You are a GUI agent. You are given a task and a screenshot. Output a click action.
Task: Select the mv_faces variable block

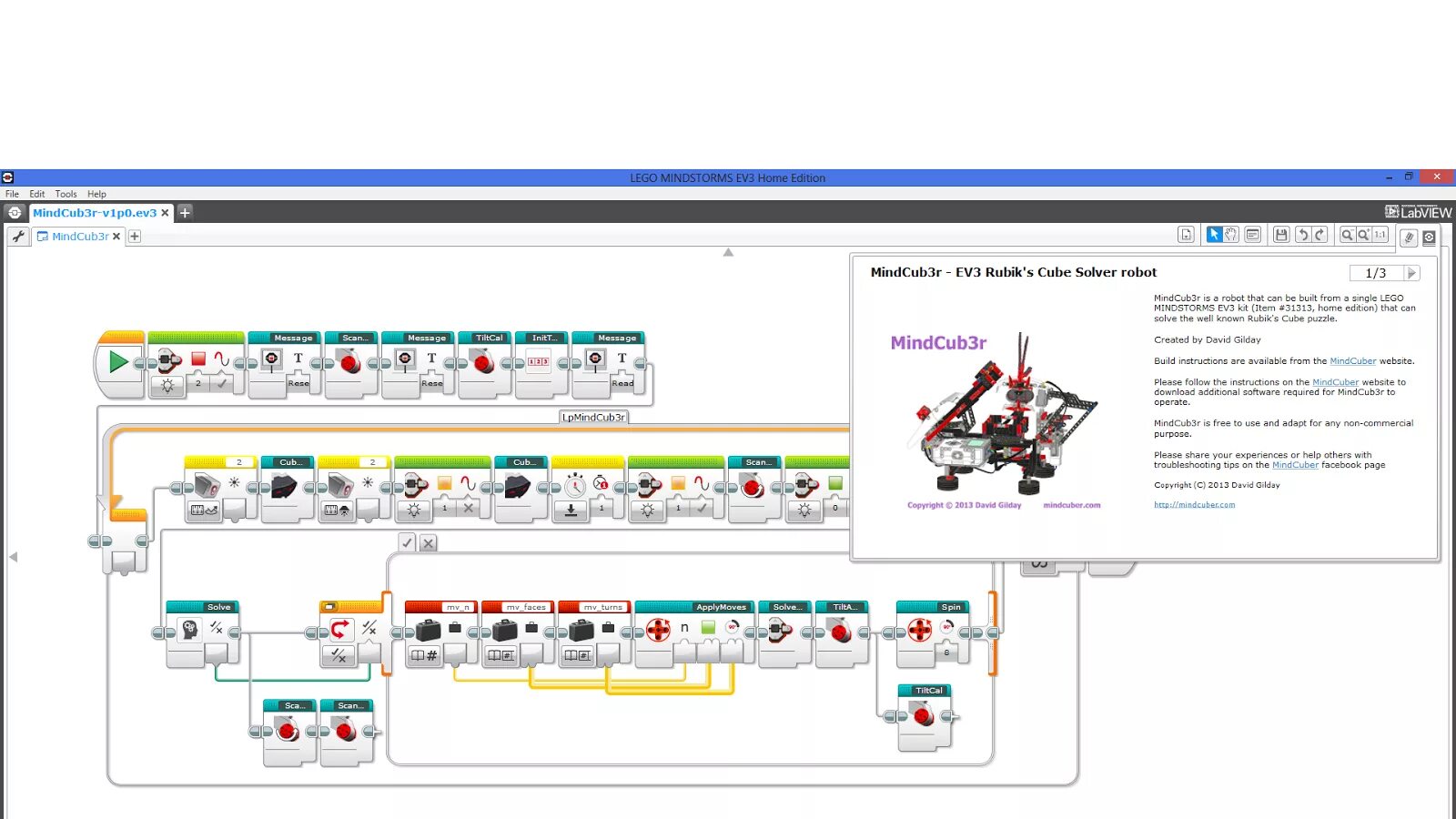click(x=517, y=634)
